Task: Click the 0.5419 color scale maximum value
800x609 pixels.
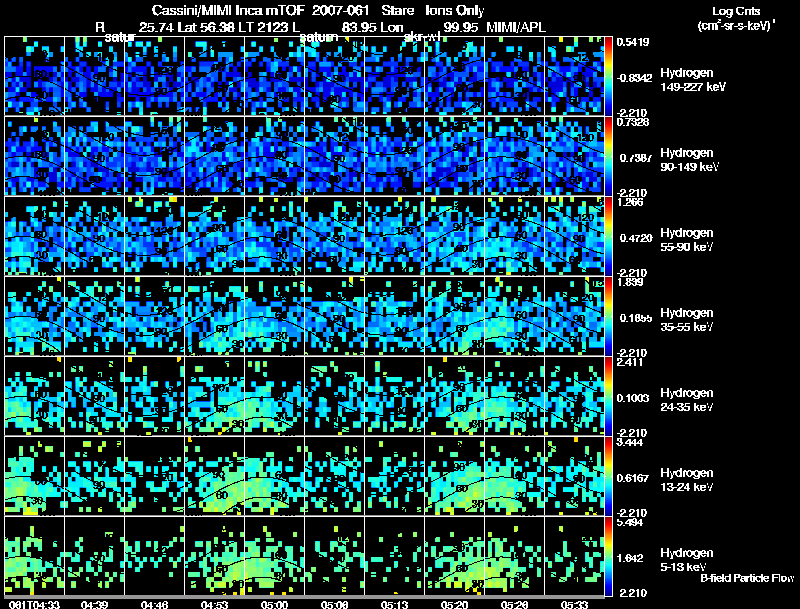Action: pyautogui.click(x=633, y=42)
